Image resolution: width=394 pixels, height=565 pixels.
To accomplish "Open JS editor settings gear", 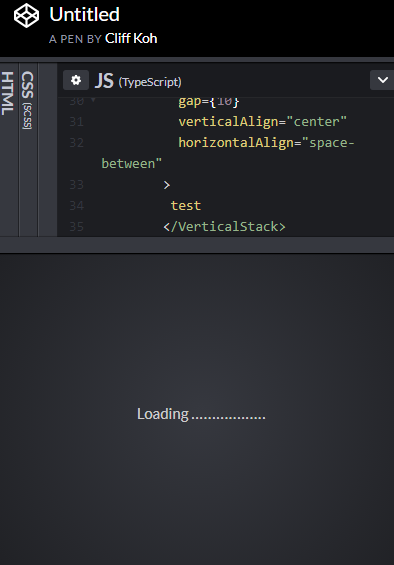I will coord(76,80).
